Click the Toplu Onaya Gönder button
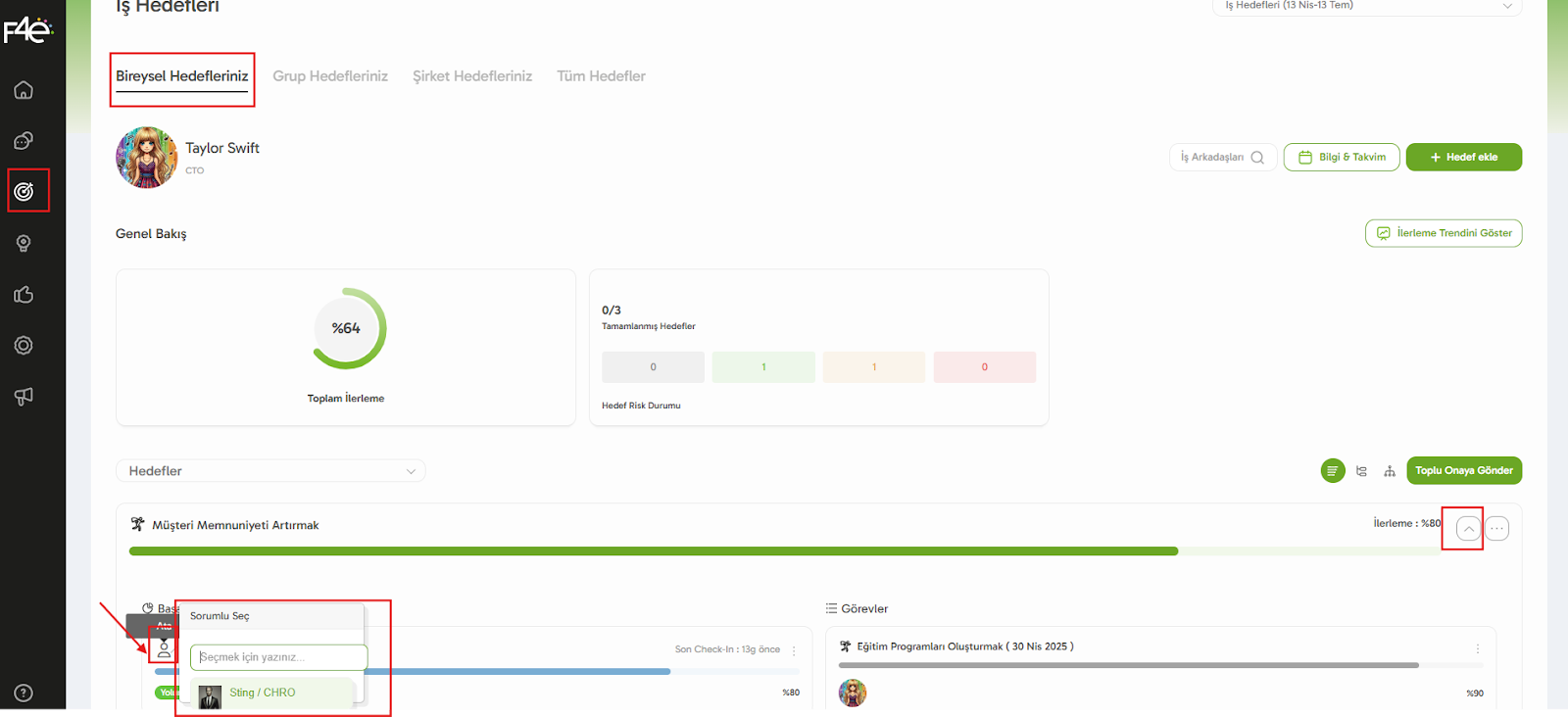The height and width of the screenshot is (717, 1568). click(x=1463, y=471)
